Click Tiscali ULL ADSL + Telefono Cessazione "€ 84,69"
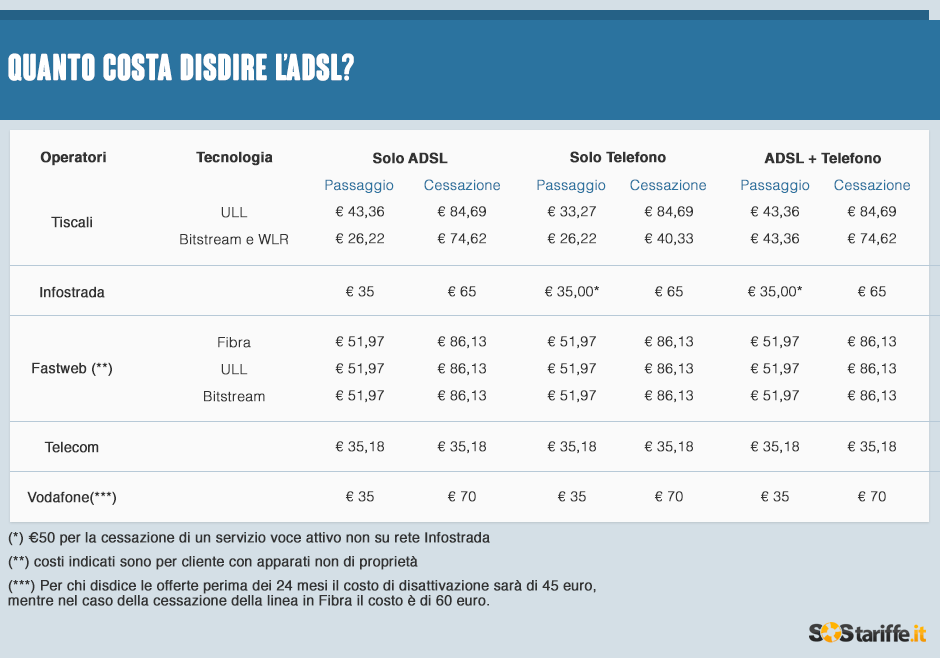The height and width of the screenshot is (658, 940). 872,212
